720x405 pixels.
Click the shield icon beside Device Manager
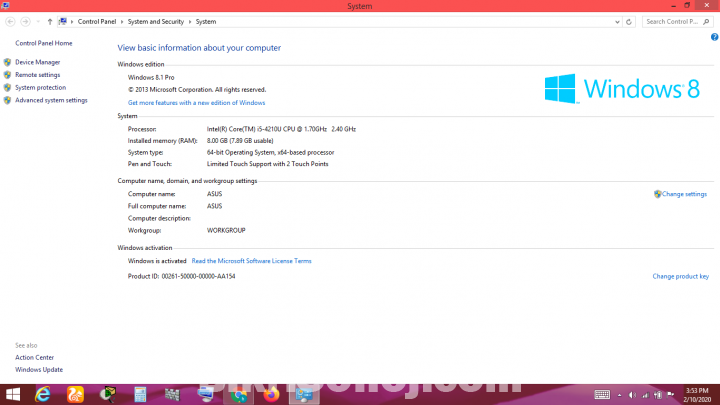click(x=7, y=62)
